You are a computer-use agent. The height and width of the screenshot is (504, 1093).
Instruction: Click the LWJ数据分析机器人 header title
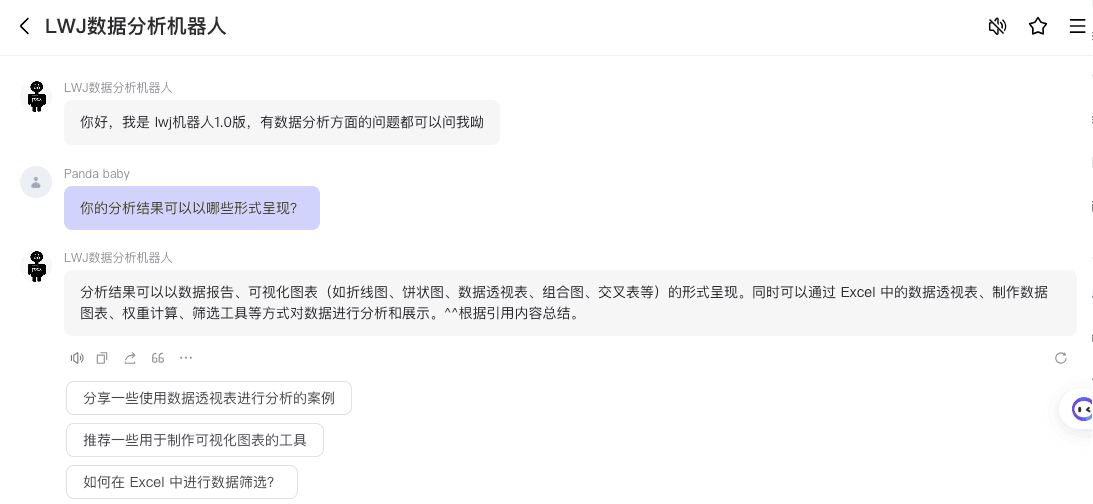point(135,26)
